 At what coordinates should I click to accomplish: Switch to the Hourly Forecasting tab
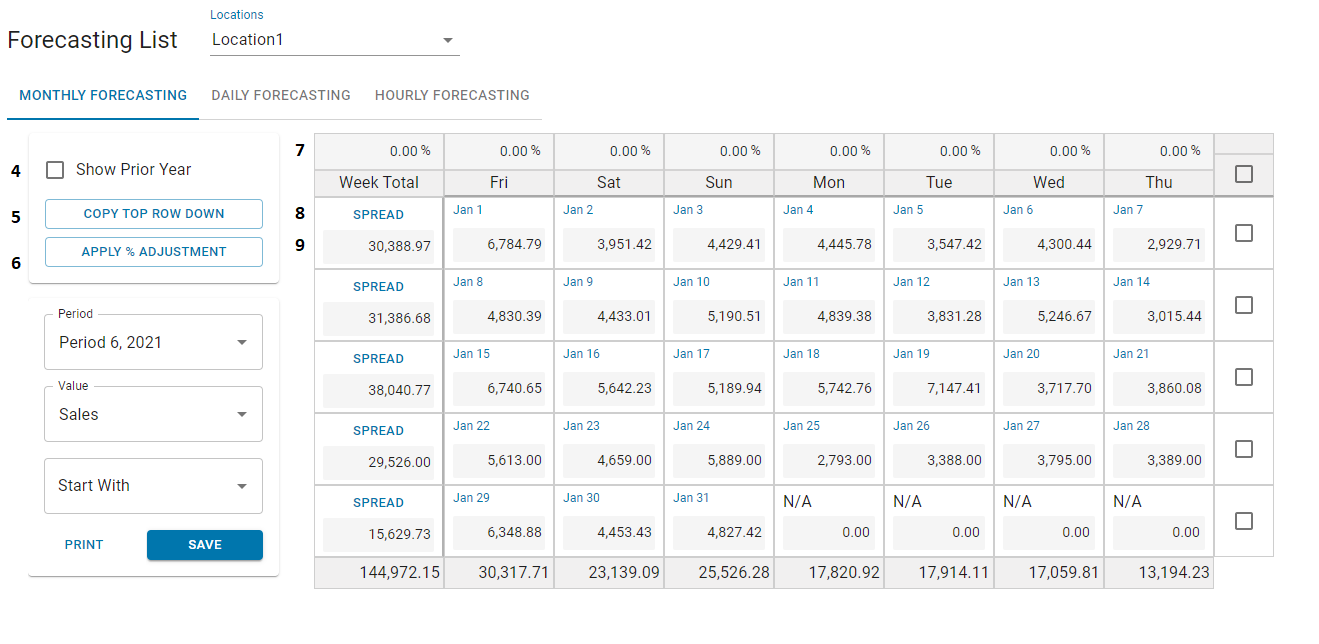452,95
